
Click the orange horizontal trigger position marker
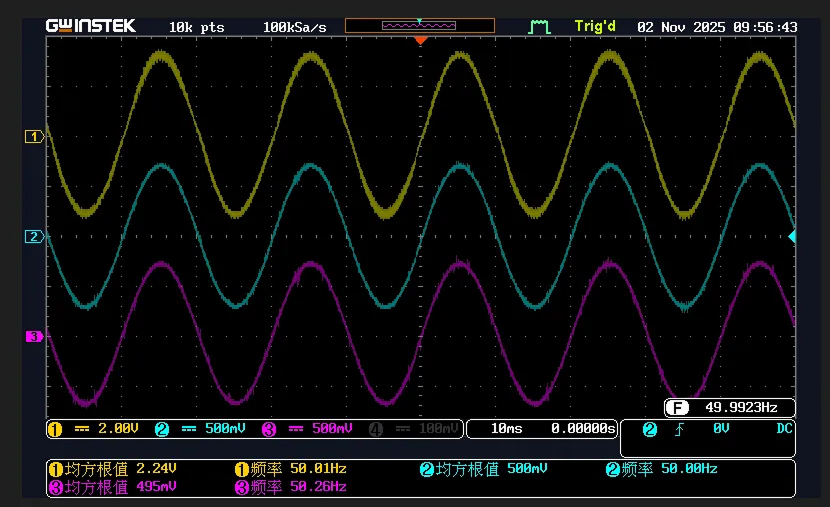pyautogui.click(x=421, y=40)
